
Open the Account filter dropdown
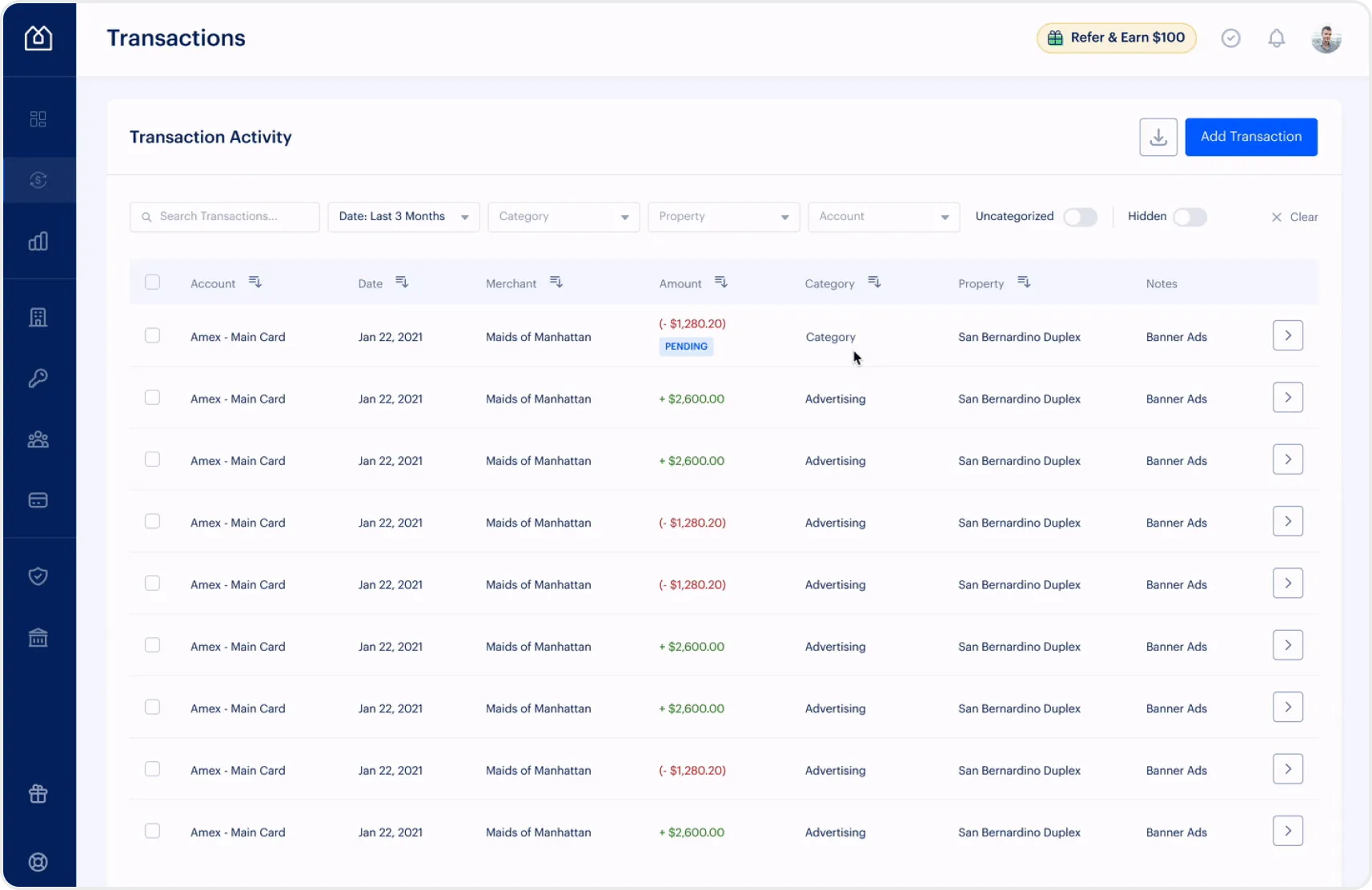pyautogui.click(x=884, y=217)
